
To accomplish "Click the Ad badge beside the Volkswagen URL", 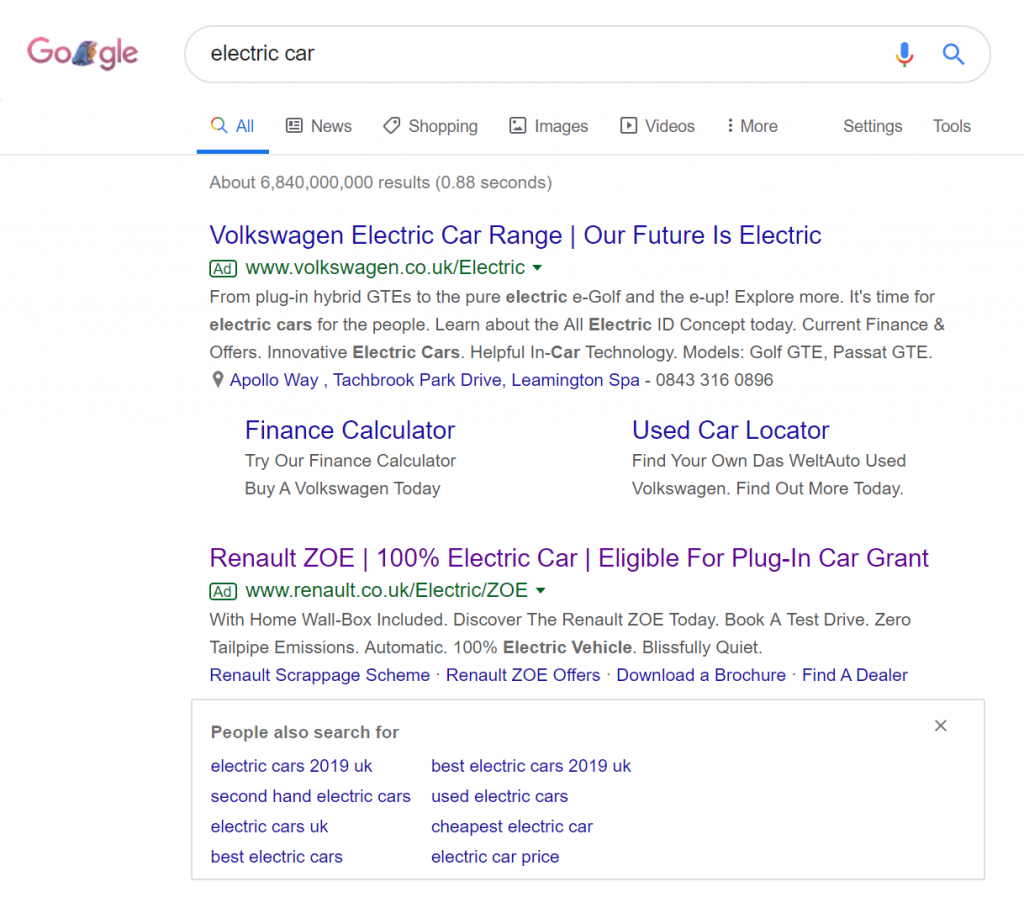I will click(223, 268).
